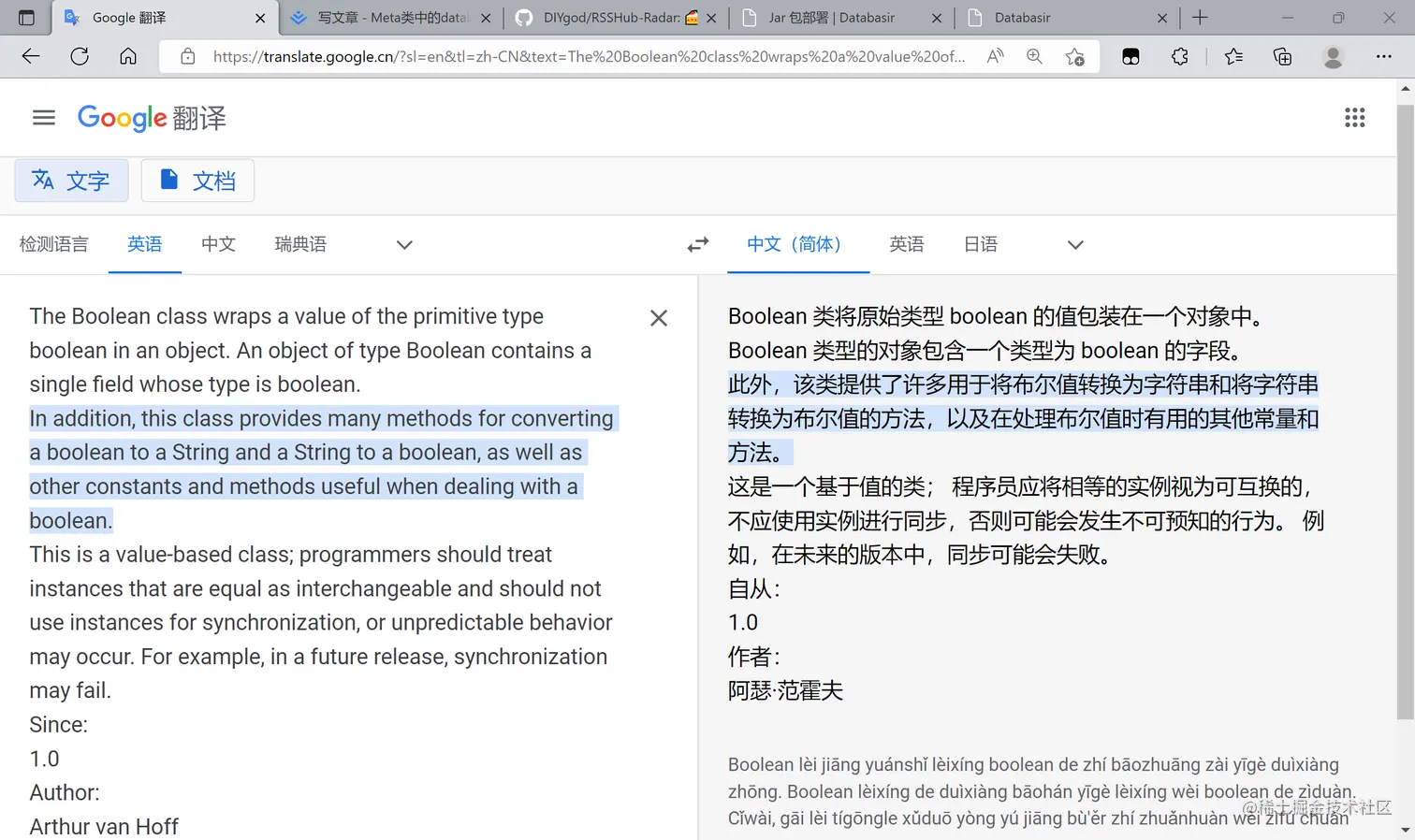Viewport: 1415px width, 840px height.
Task: Expand the source language list chevron
Action: point(404,245)
